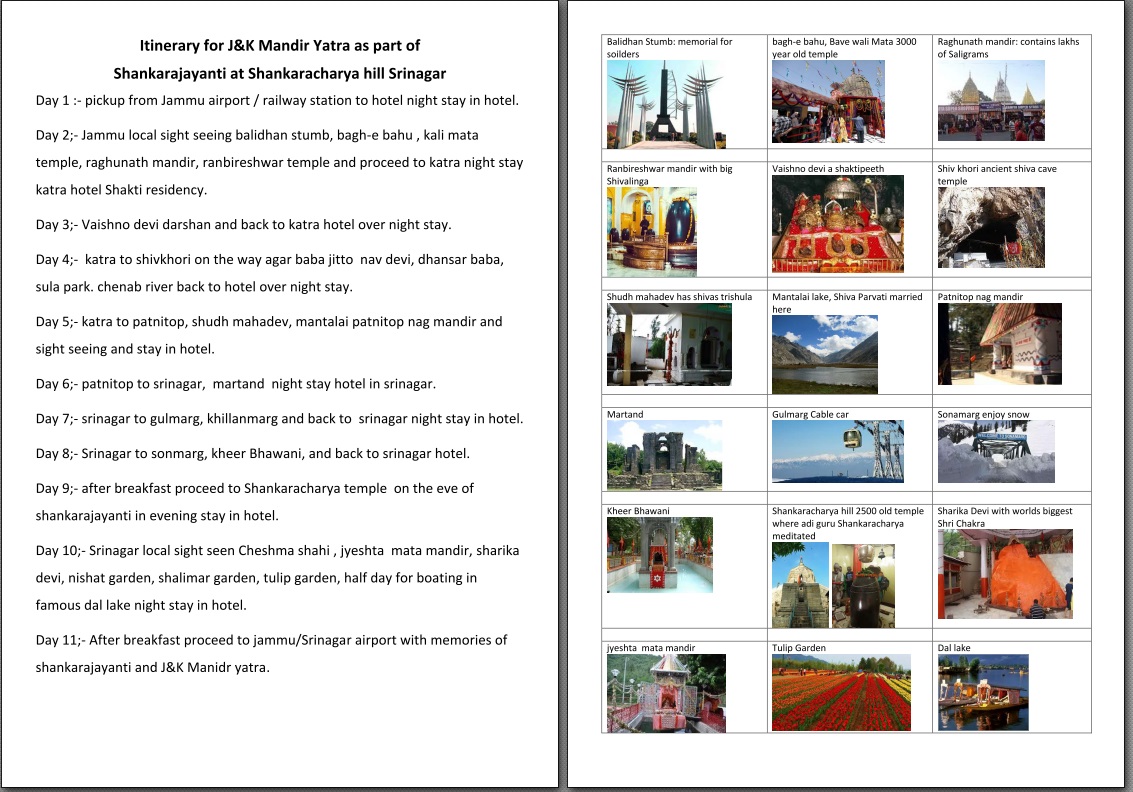Select the Bagh-e Bahu temple image
The image size is (1133, 792).
828,101
